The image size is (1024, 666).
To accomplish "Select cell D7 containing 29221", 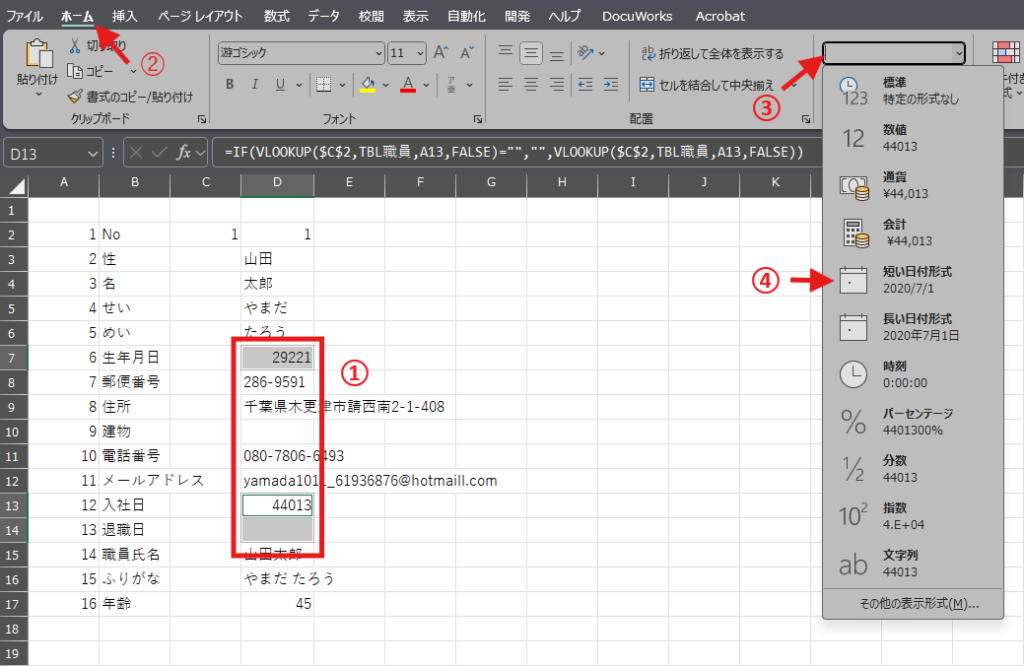I will click(x=278, y=357).
